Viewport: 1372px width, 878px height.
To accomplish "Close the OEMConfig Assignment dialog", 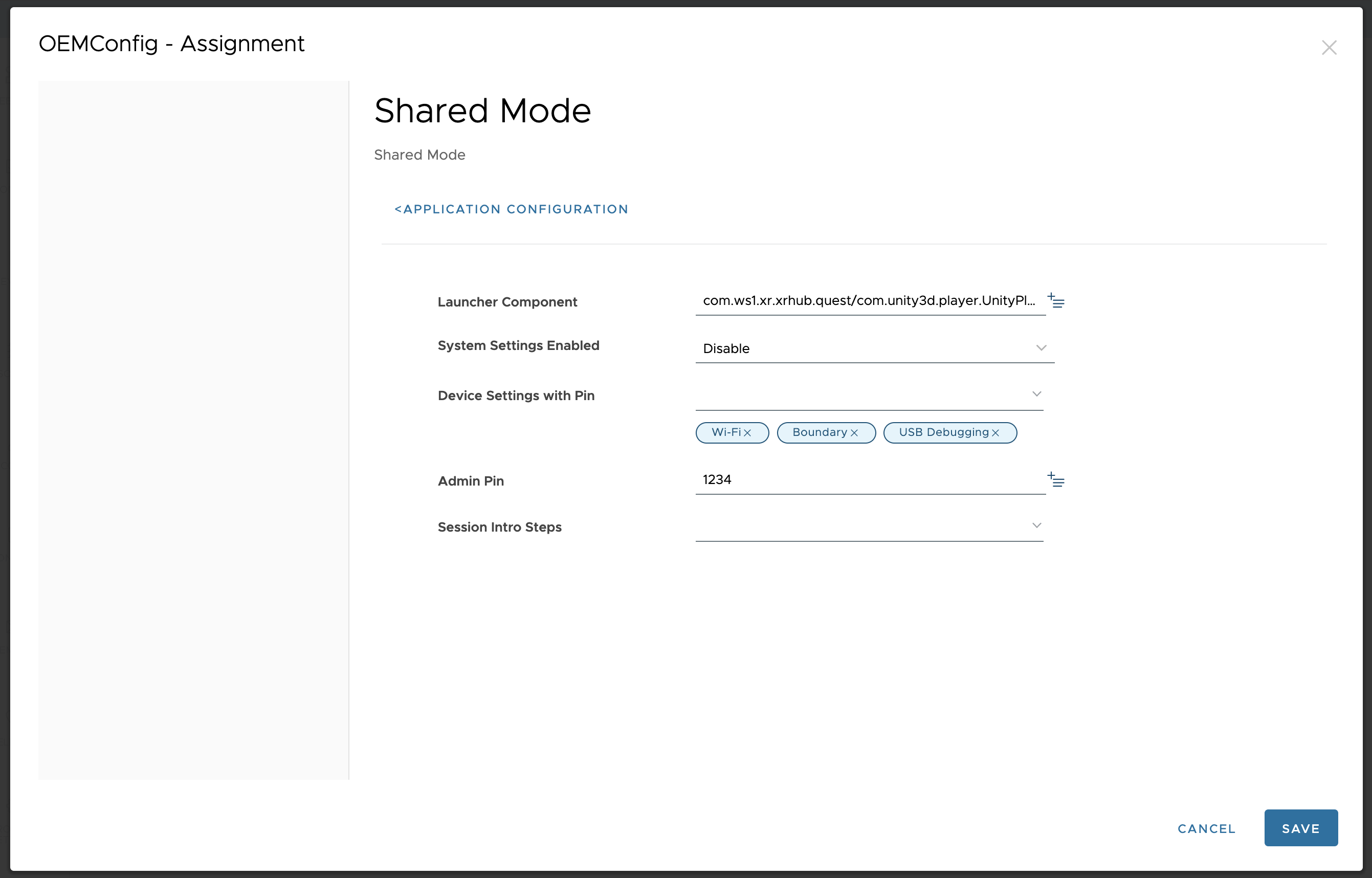I will 1329,47.
